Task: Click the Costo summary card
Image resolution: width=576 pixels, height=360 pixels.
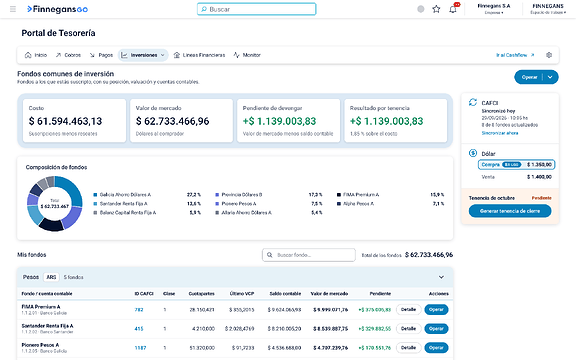Action: coord(74,120)
